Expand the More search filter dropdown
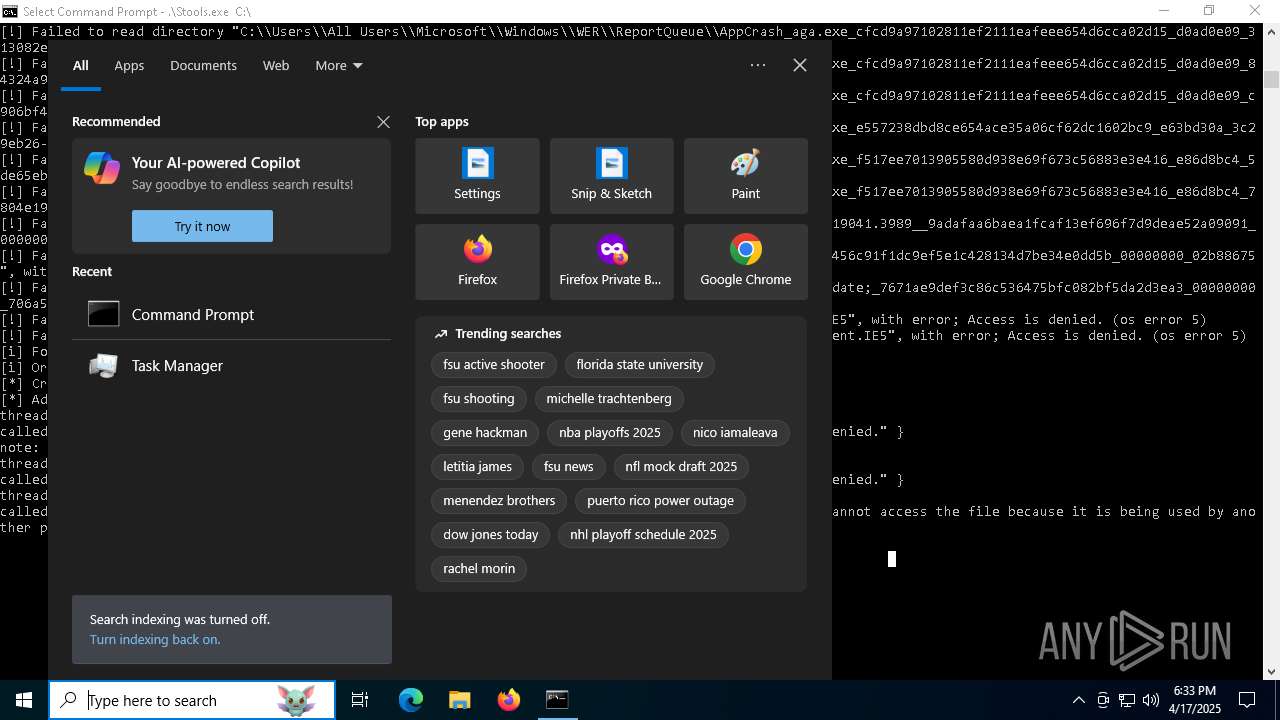 tap(339, 65)
